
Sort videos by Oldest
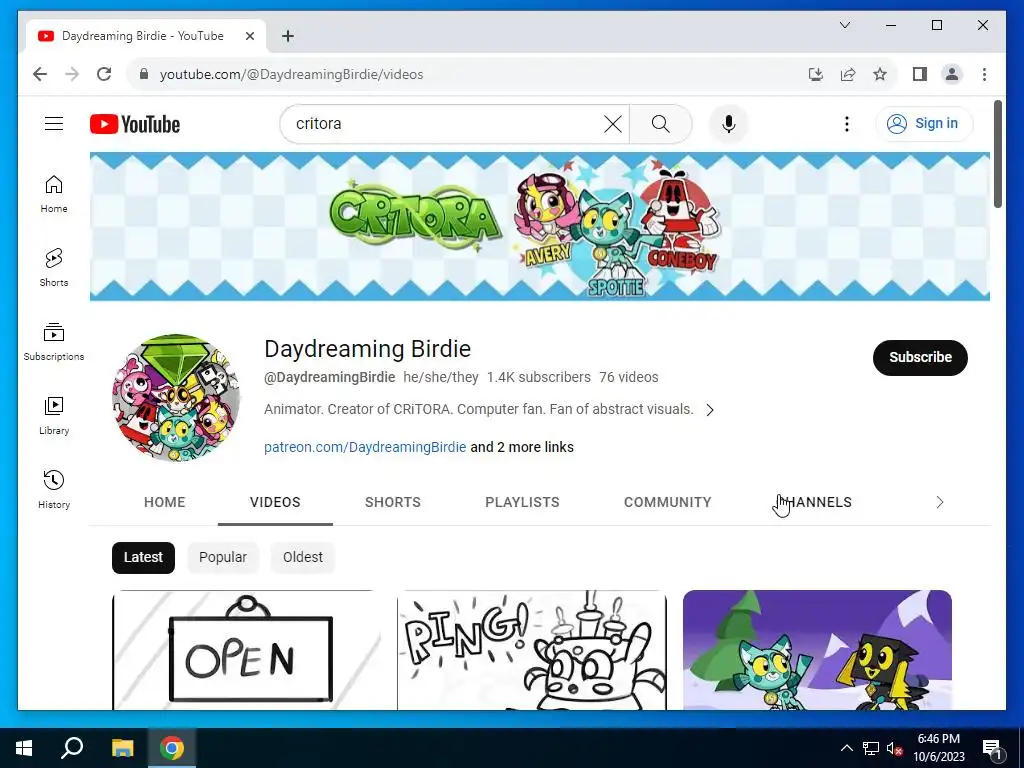tap(302, 558)
